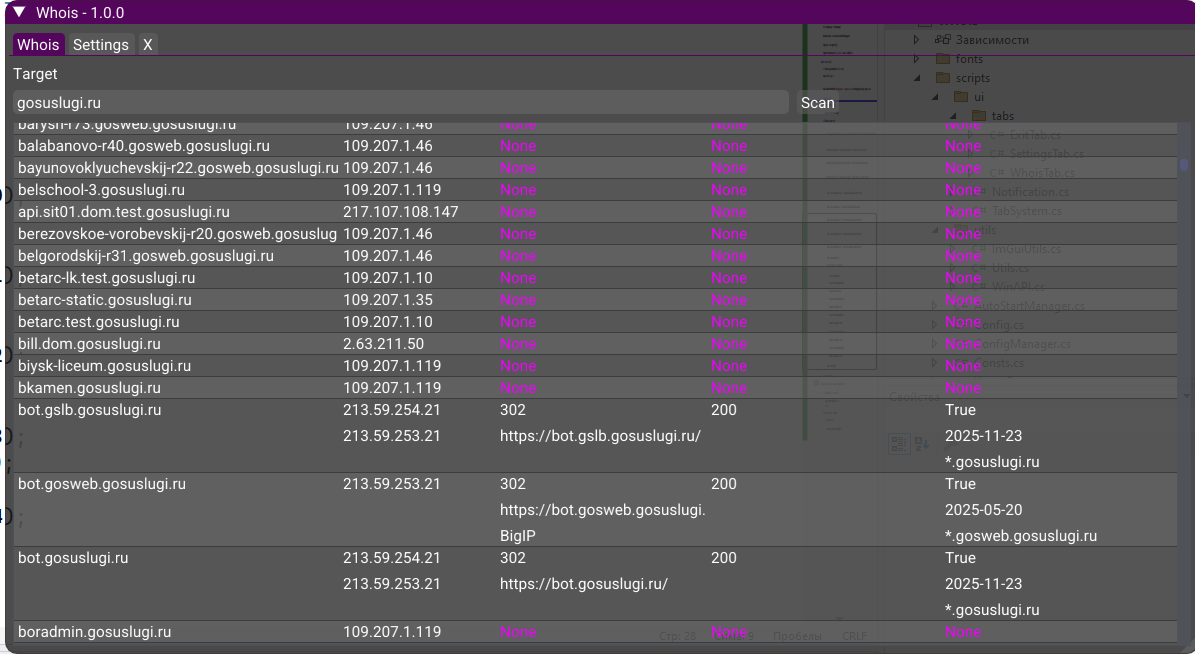
Task: Click the results table vertical scrollbar thumb
Action: [x=1184, y=164]
